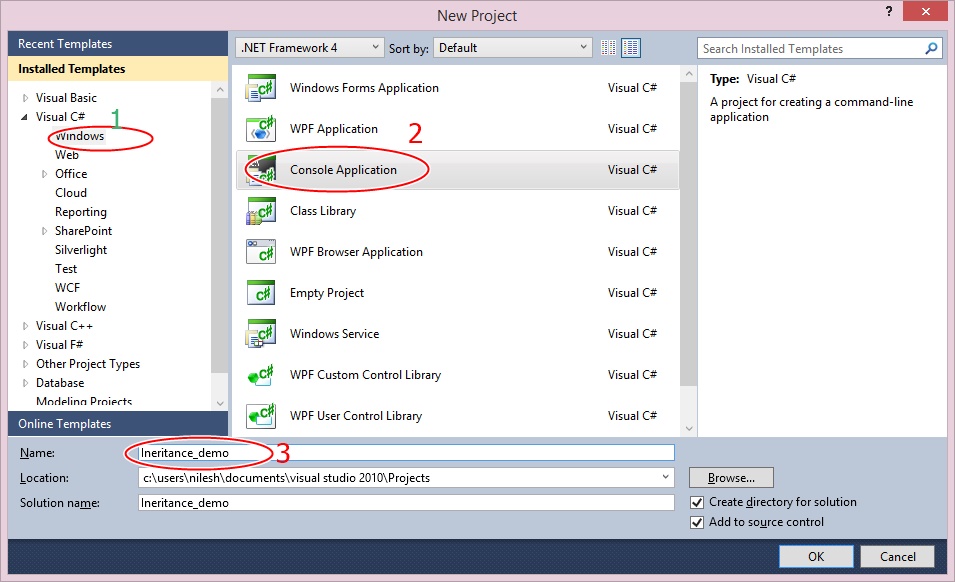Select the WPF Application template icon

(260, 128)
